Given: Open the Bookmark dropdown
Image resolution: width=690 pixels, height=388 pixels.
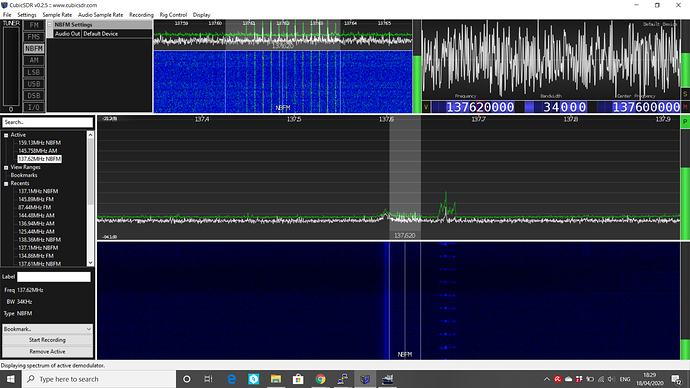Looking at the screenshot, I should coord(47,329).
